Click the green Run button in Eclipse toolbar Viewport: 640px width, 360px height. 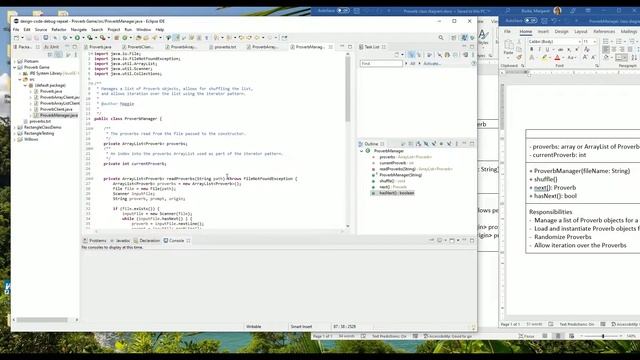coord(77,38)
